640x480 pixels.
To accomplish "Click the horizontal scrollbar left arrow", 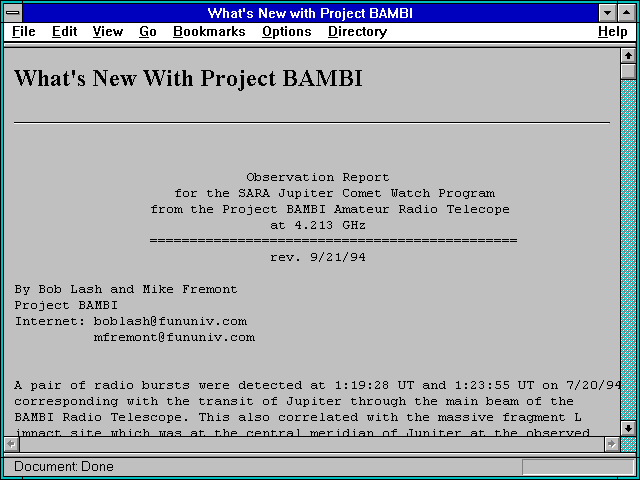I will pos(11,444).
